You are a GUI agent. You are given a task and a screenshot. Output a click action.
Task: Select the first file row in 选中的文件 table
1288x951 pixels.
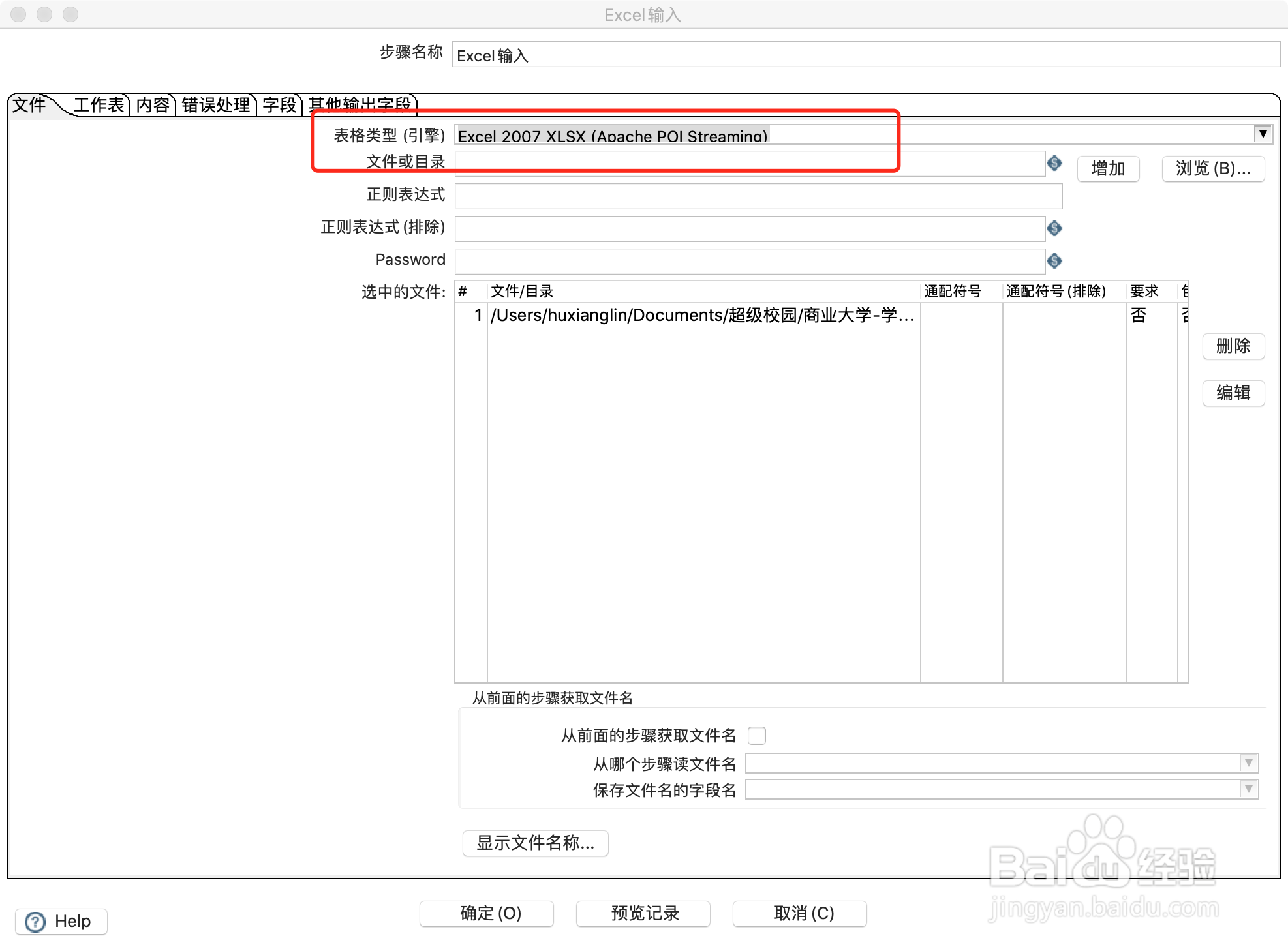701,316
